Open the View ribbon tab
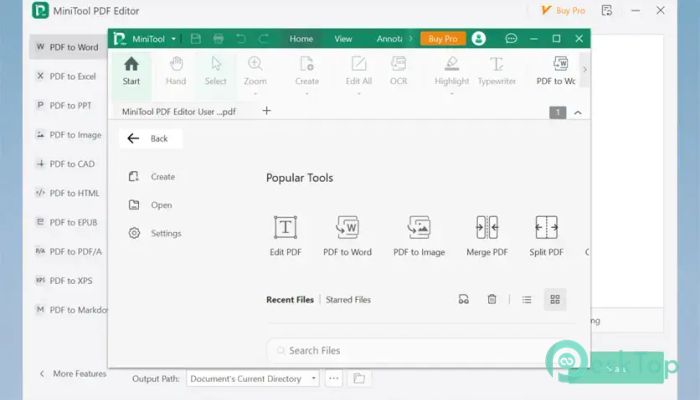 (343, 39)
